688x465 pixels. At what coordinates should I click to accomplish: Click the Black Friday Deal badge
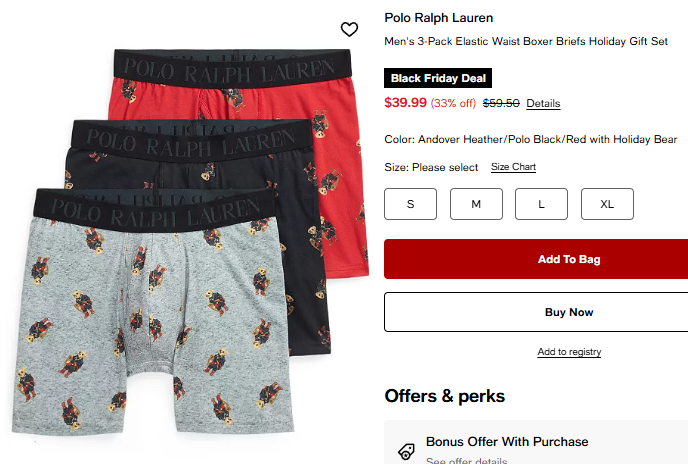click(438, 78)
